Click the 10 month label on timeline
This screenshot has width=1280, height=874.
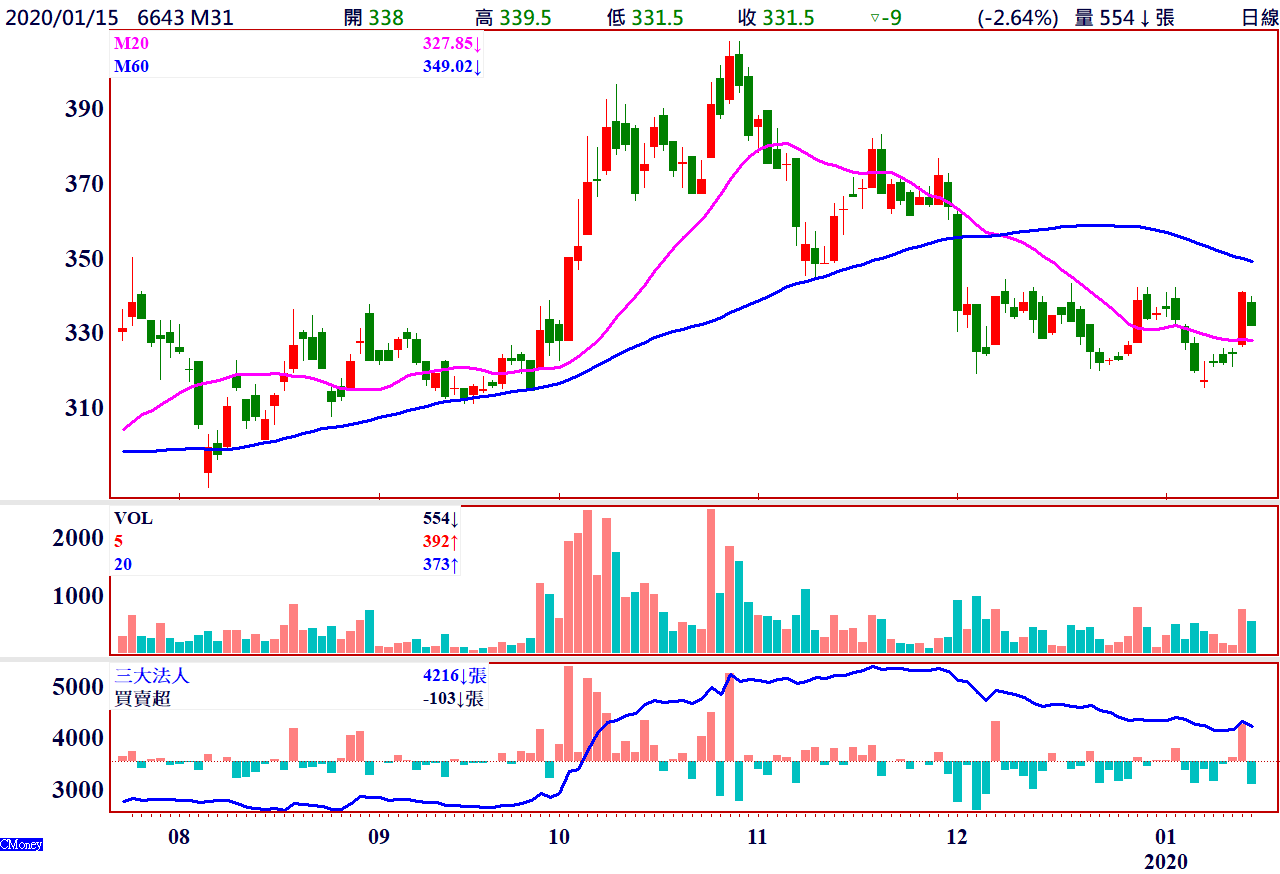click(x=559, y=836)
